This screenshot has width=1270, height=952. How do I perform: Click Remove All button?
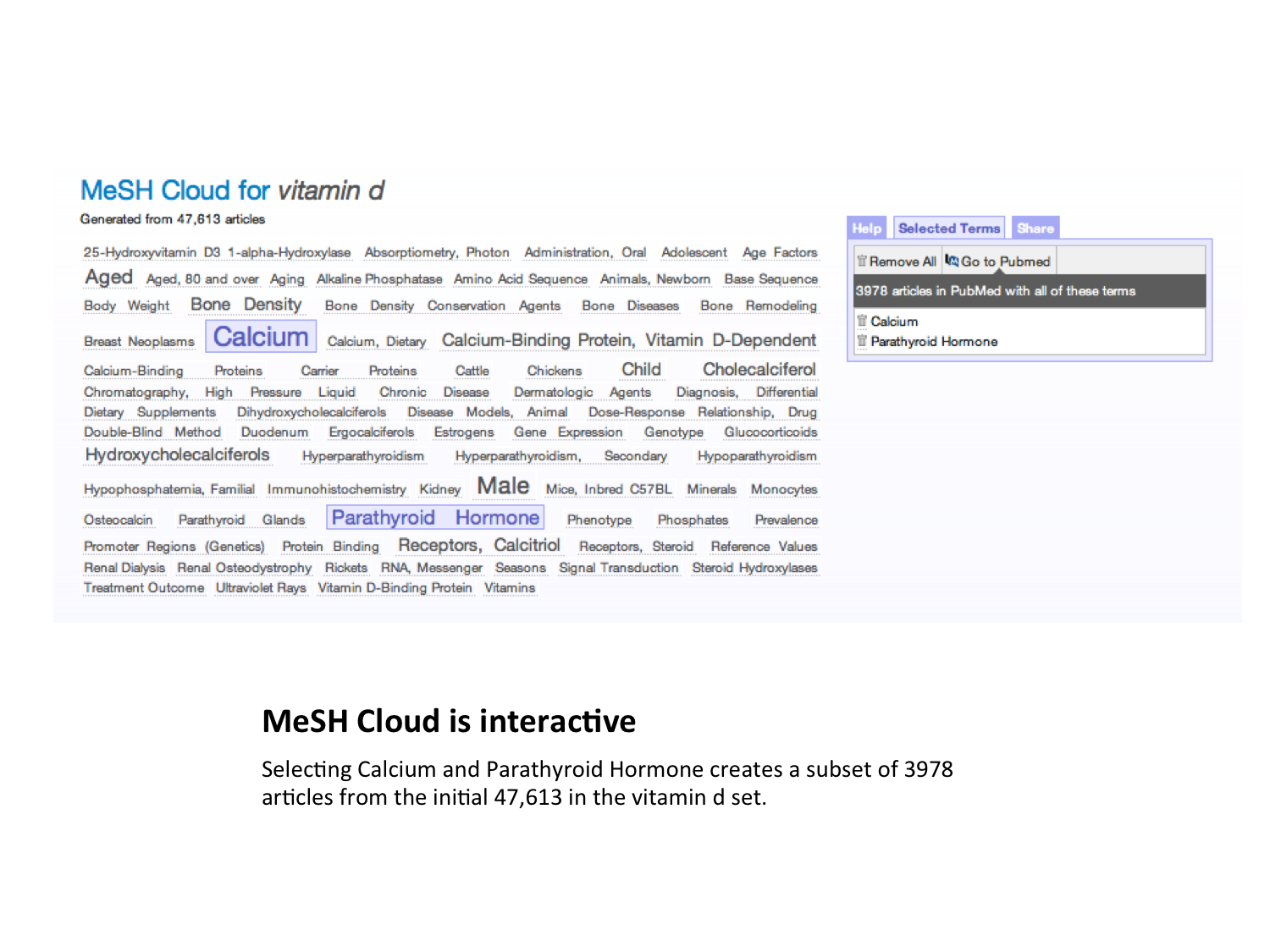(x=897, y=261)
